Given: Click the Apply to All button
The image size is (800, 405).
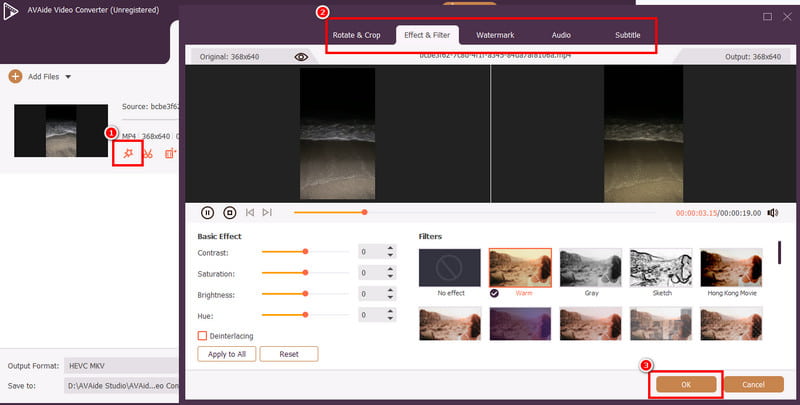Looking at the screenshot, I should [228, 354].
